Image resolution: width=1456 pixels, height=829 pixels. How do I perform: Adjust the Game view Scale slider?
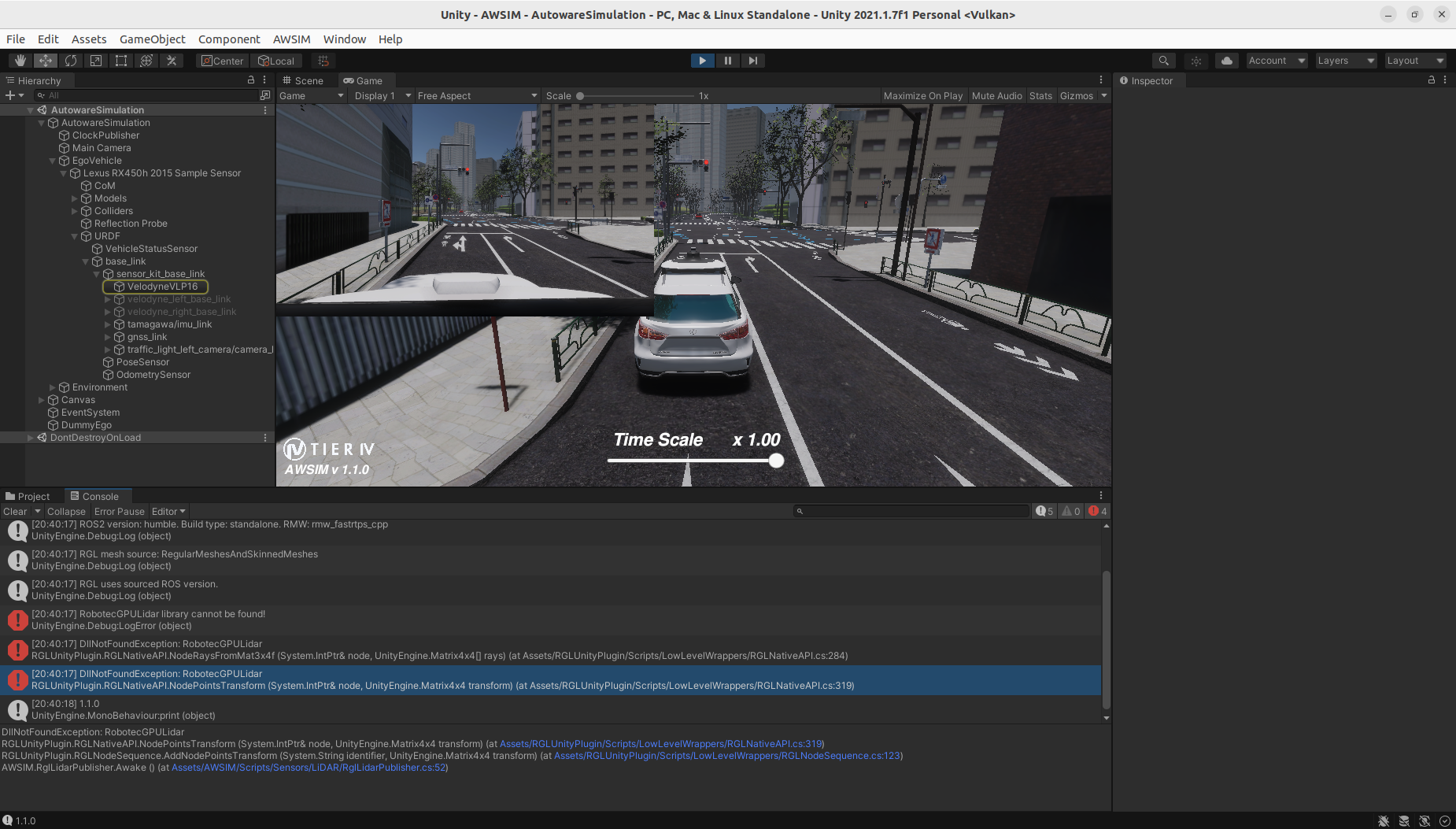pyautogui.click(x=580, y=95)
